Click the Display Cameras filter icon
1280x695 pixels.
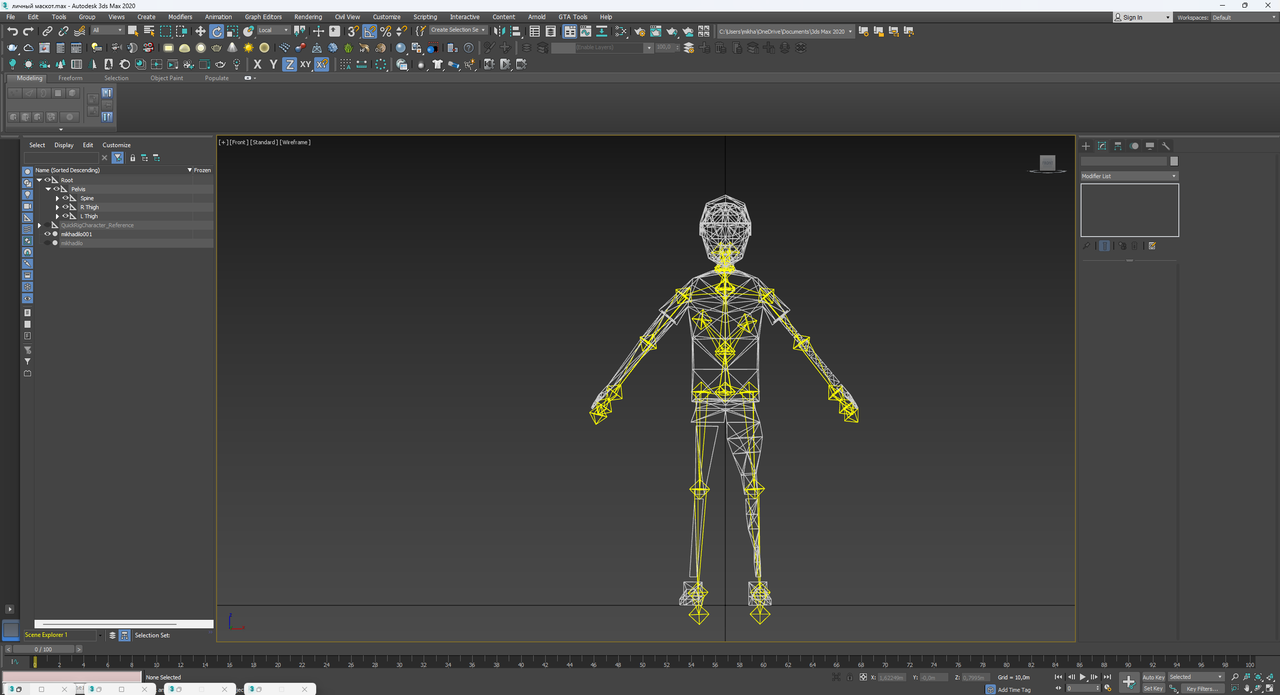point(28,206)
